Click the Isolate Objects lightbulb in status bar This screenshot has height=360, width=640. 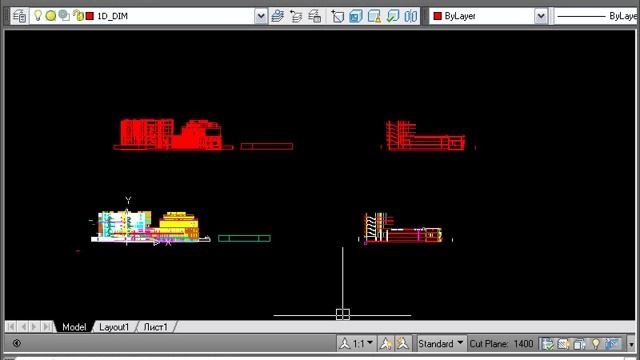click(x=596, y=344)
